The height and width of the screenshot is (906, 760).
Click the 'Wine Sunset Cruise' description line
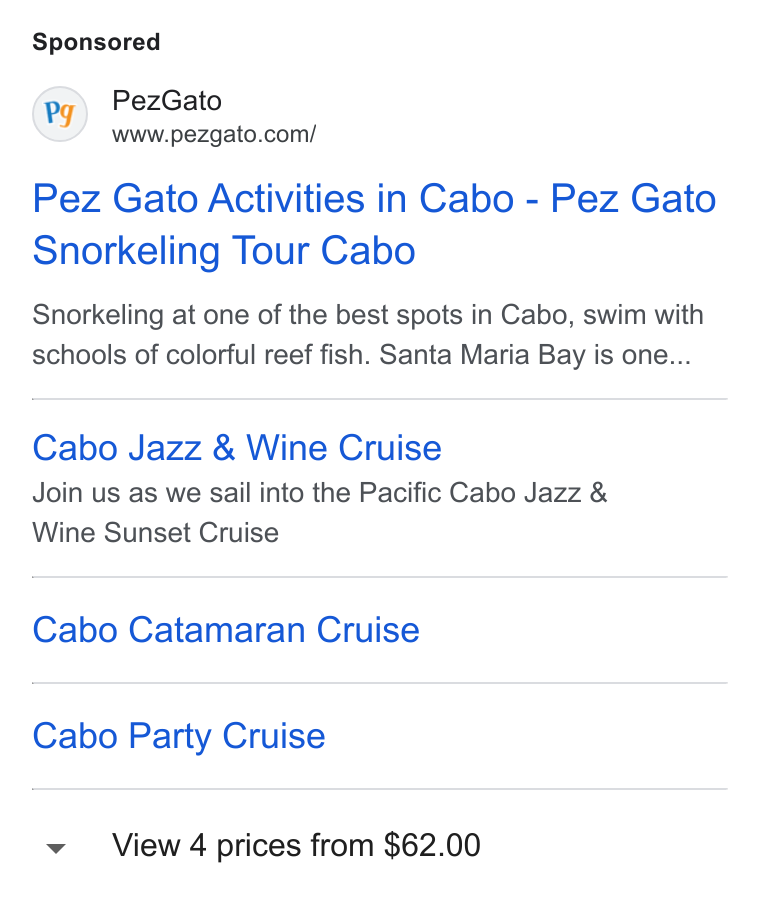[155, 532]
